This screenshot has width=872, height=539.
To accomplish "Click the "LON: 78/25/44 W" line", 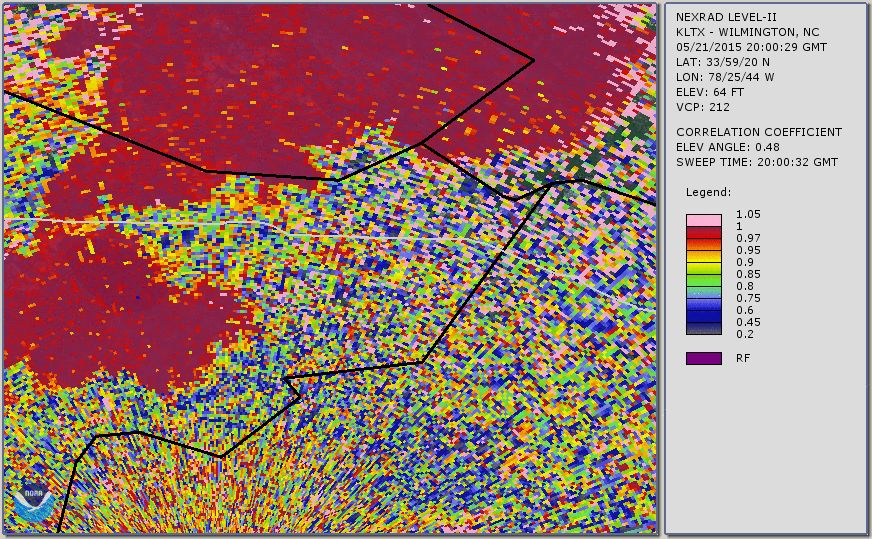I will (x=725, y=77).
